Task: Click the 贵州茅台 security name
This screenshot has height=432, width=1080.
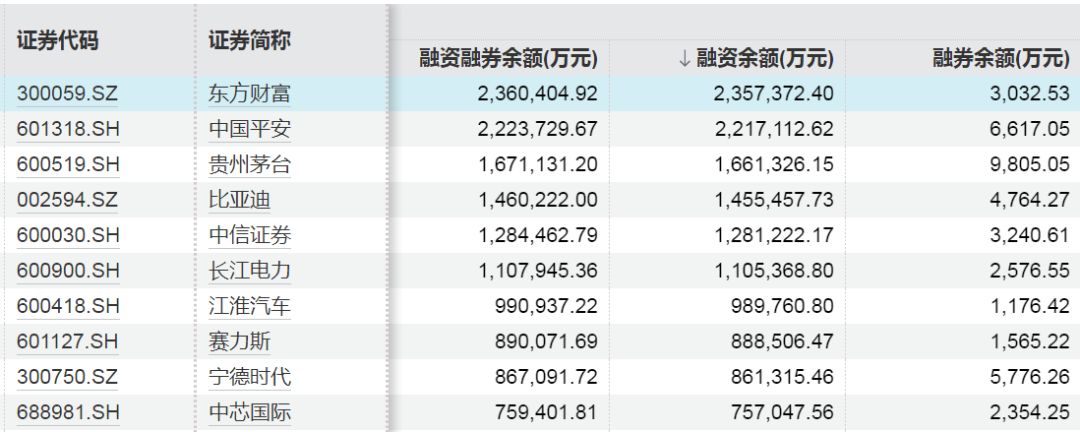Action: point(250,165)
